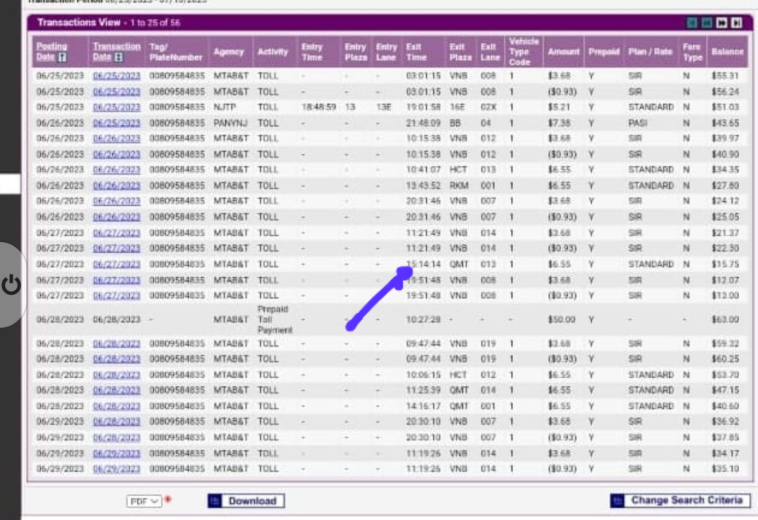
Task: Click the Exit Plaza column header
Action: pyautogui.click(x=460, y=52)
